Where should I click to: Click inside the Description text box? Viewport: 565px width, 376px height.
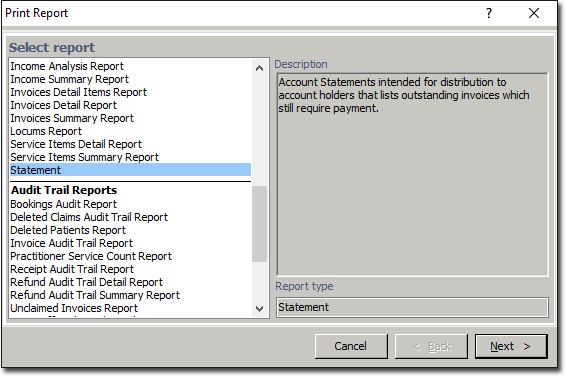point(412,174)
